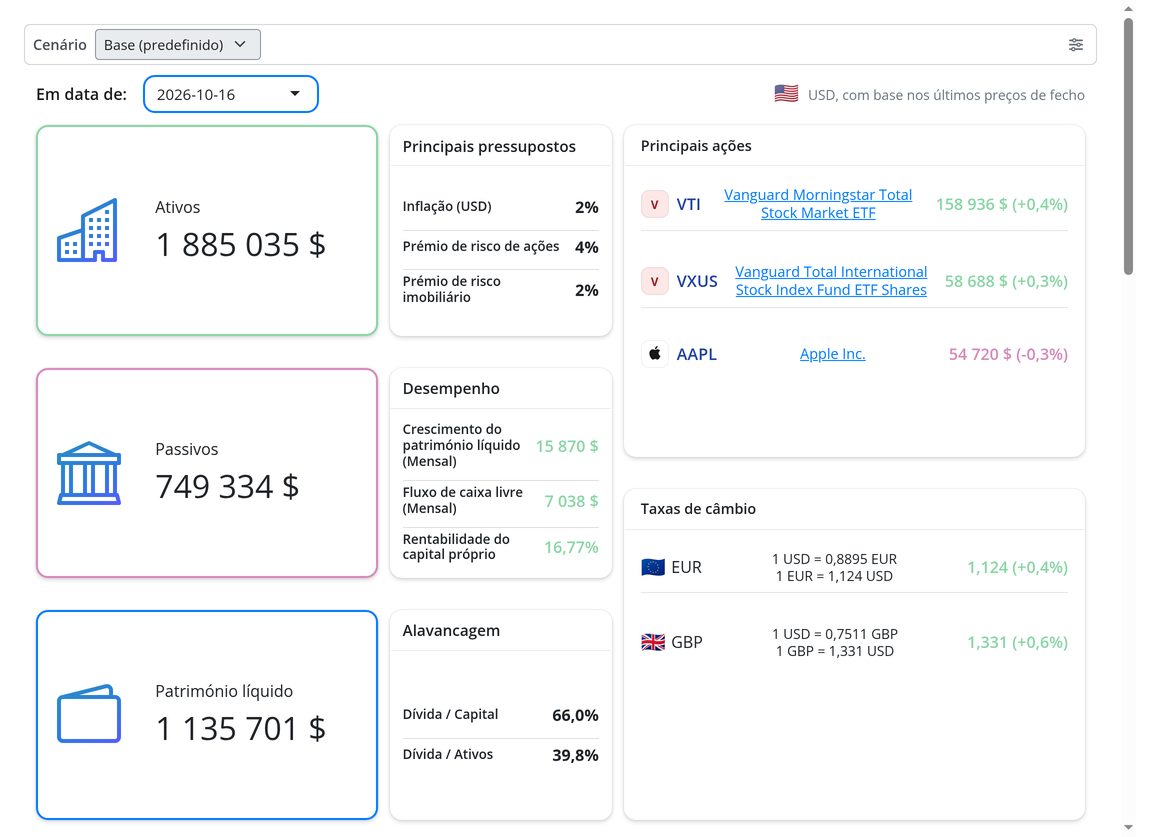Click the Ativos buildings icon
1160x837 pixels.
(x=87, y=230)
